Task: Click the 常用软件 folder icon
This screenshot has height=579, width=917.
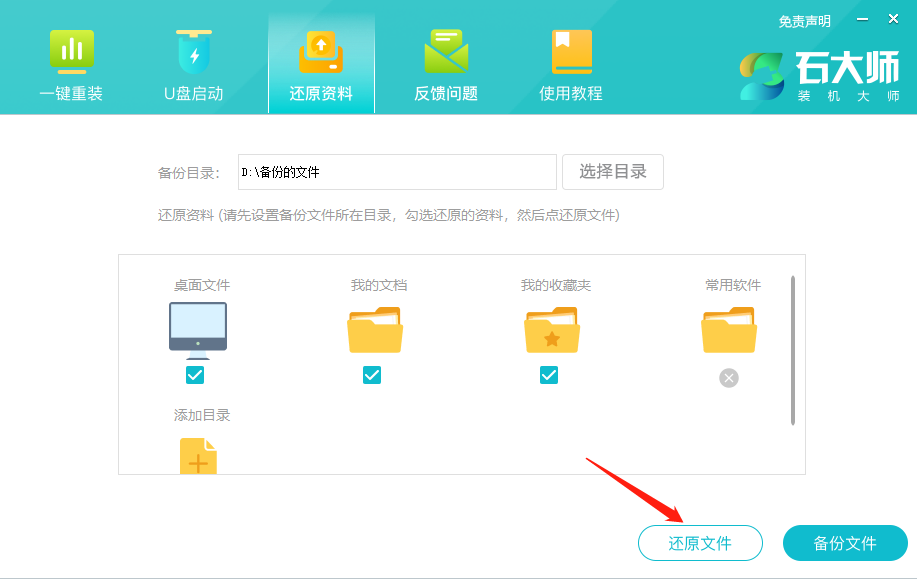Action: point(729,330)
